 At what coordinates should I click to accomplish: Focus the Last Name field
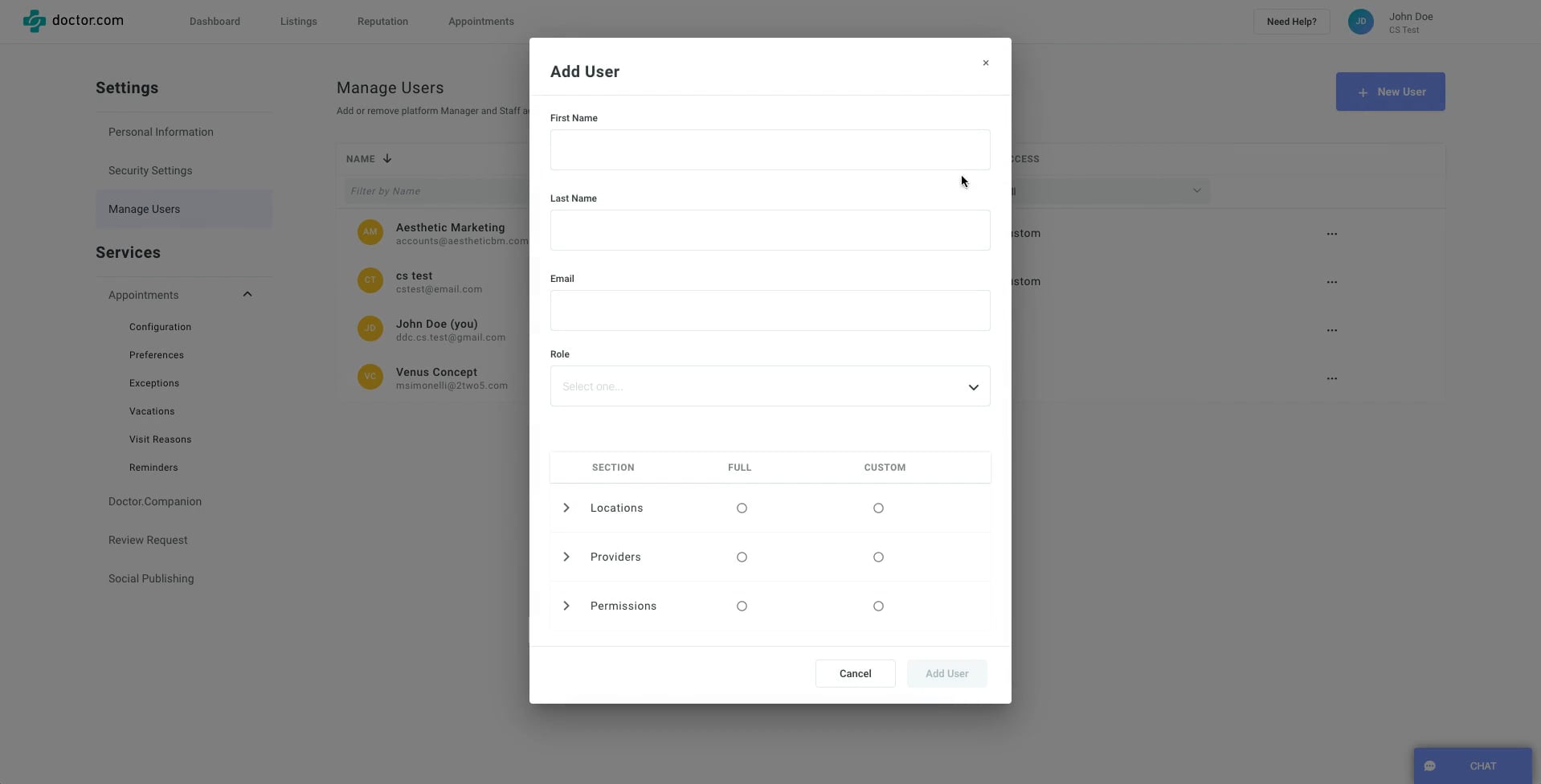pyautogui.click(x=770, y=231)
